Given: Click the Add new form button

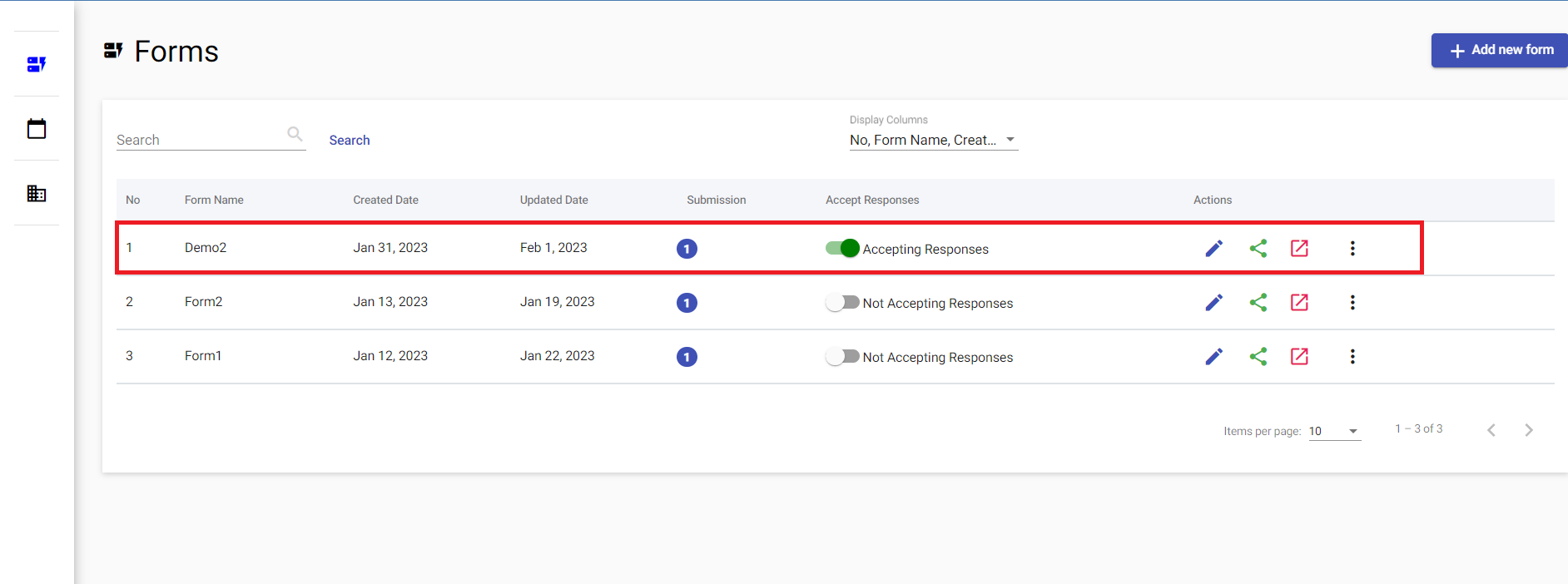Looking at the screenshot, I should 1500,50.
